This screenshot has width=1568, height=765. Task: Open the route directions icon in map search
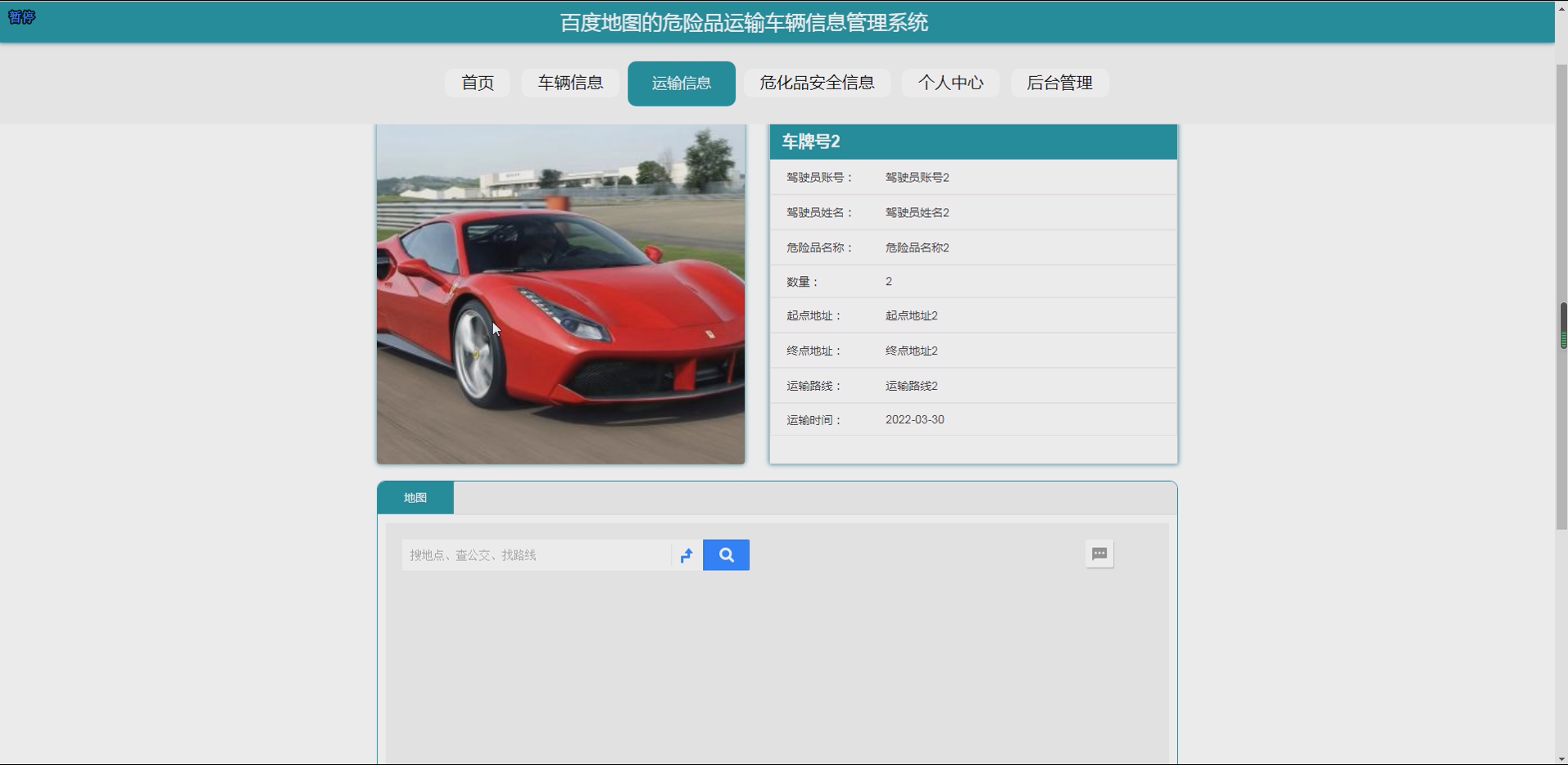[x=687, y=555]
